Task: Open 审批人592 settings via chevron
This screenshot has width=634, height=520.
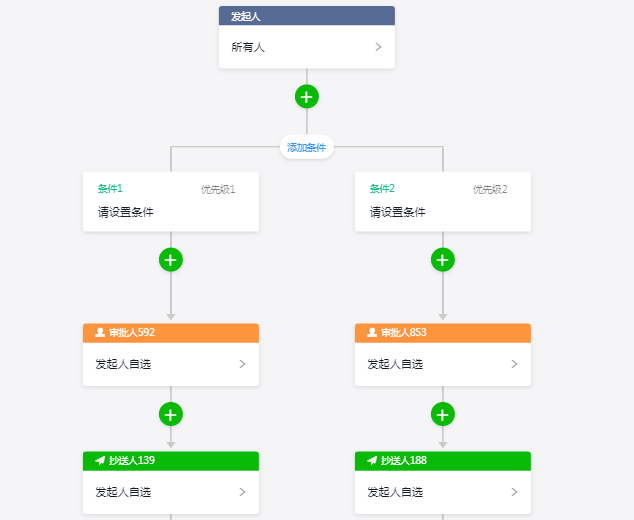Action: tap(242, 364)
